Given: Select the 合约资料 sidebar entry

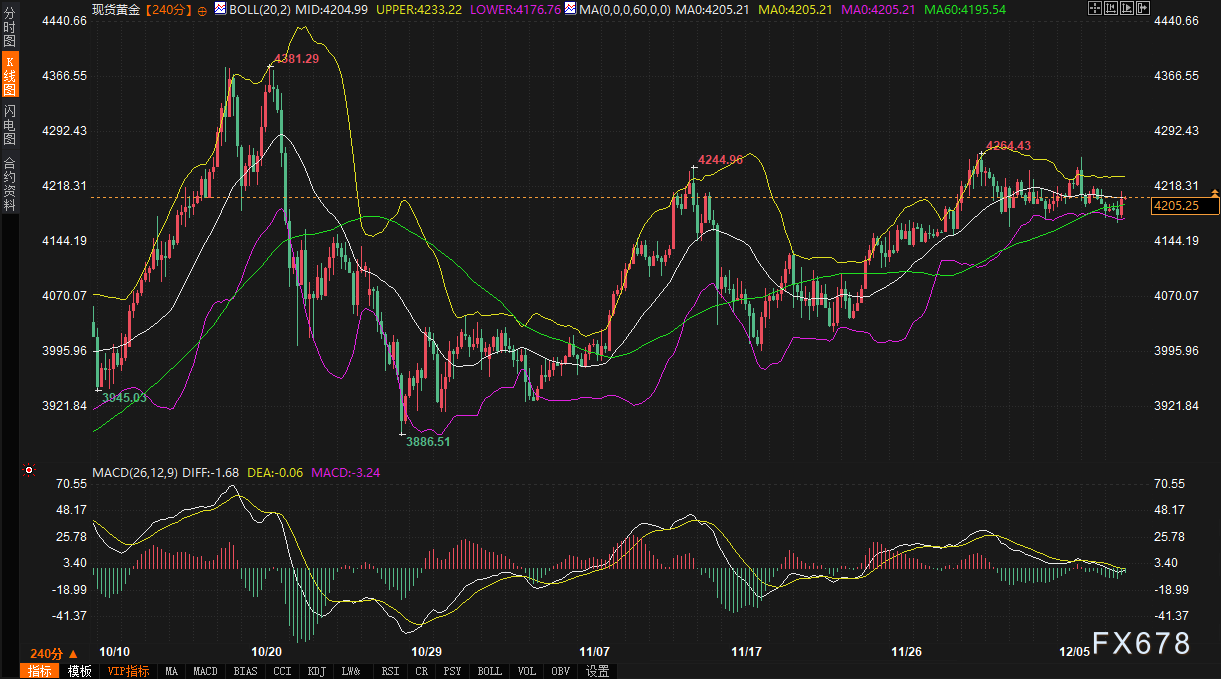Looking at the screenshot, I should [9, 184].
